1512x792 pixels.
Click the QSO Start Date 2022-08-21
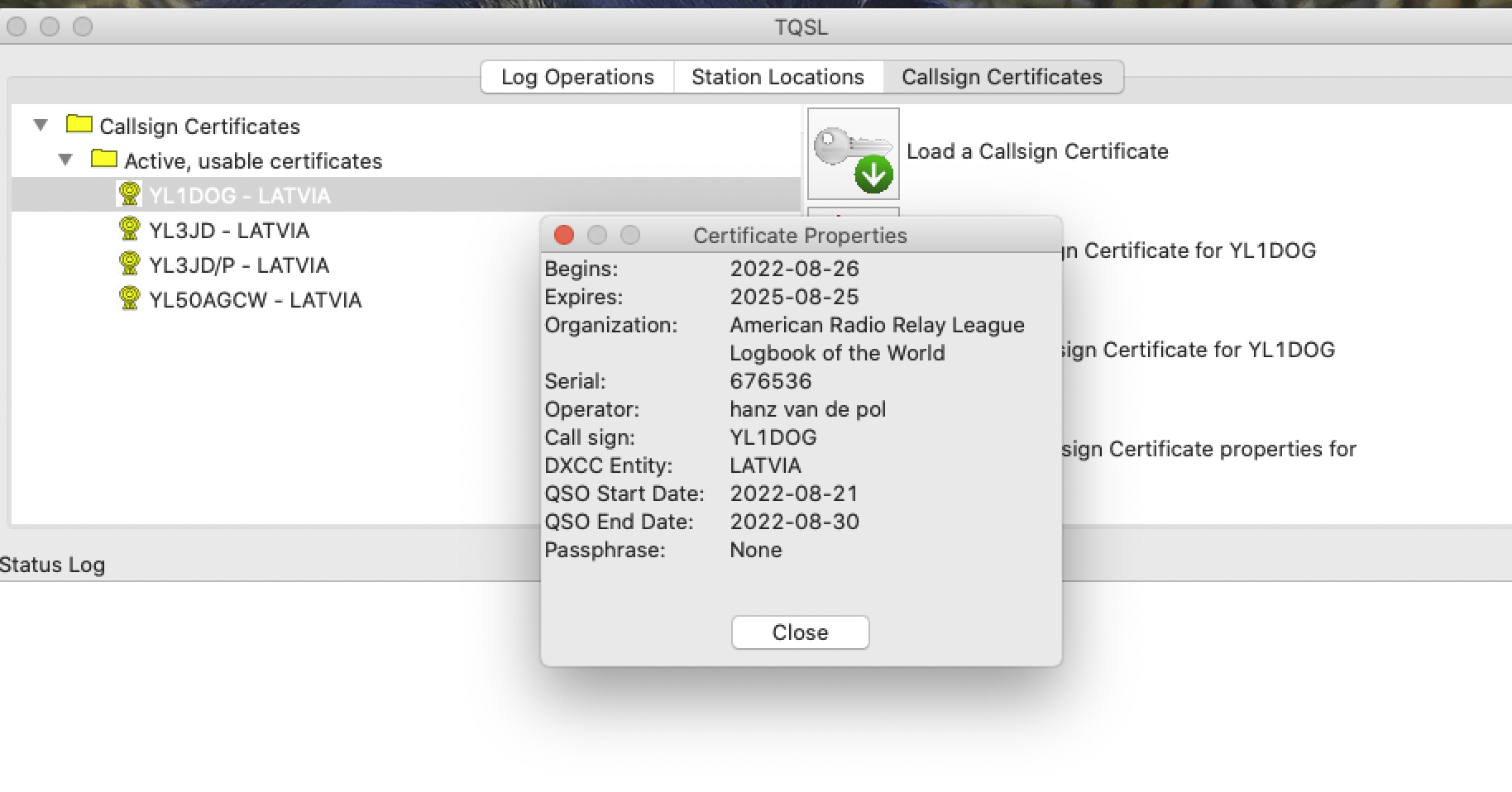click(794, 494)
